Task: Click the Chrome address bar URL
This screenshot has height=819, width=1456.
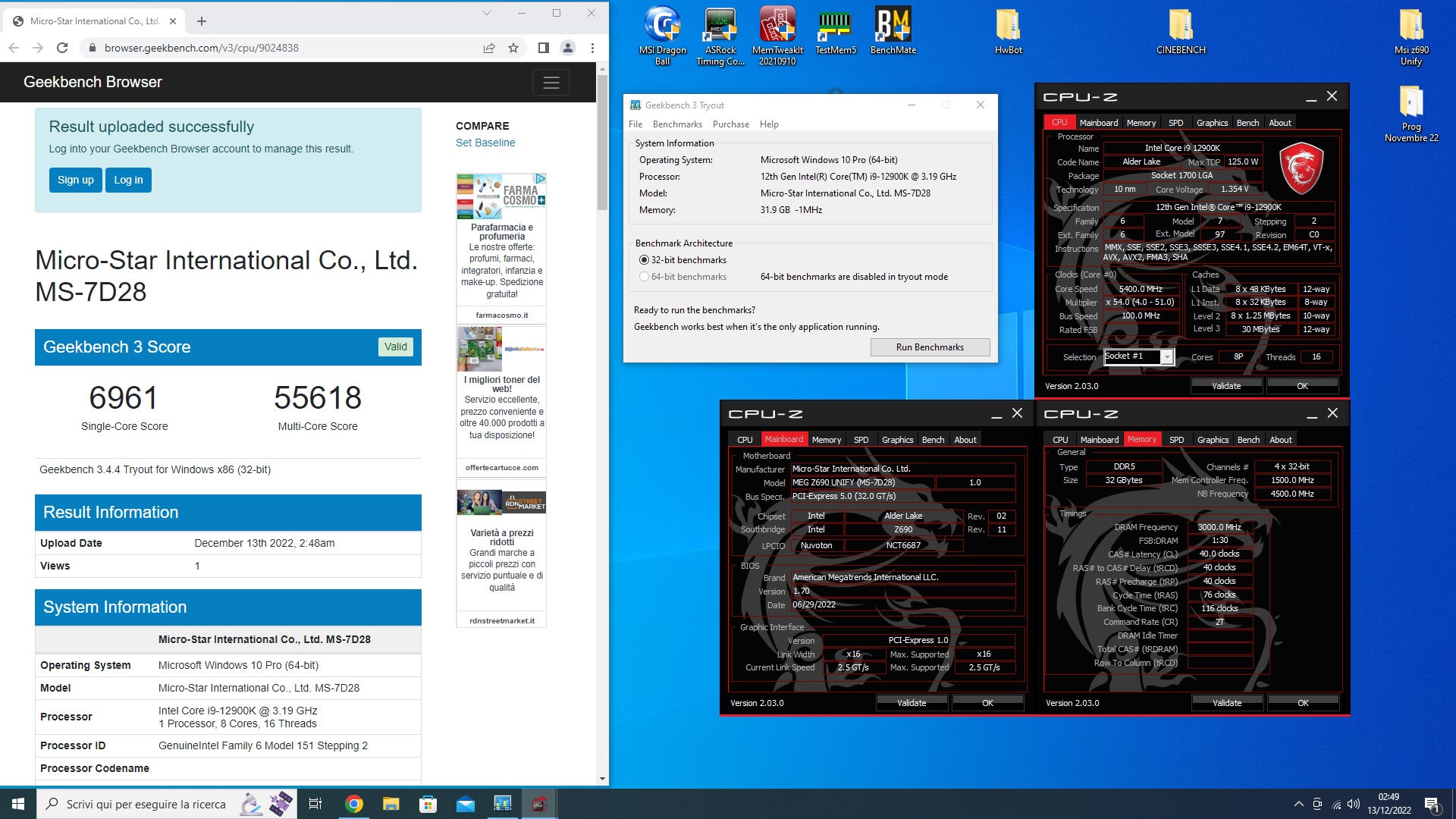Action: 202,48
